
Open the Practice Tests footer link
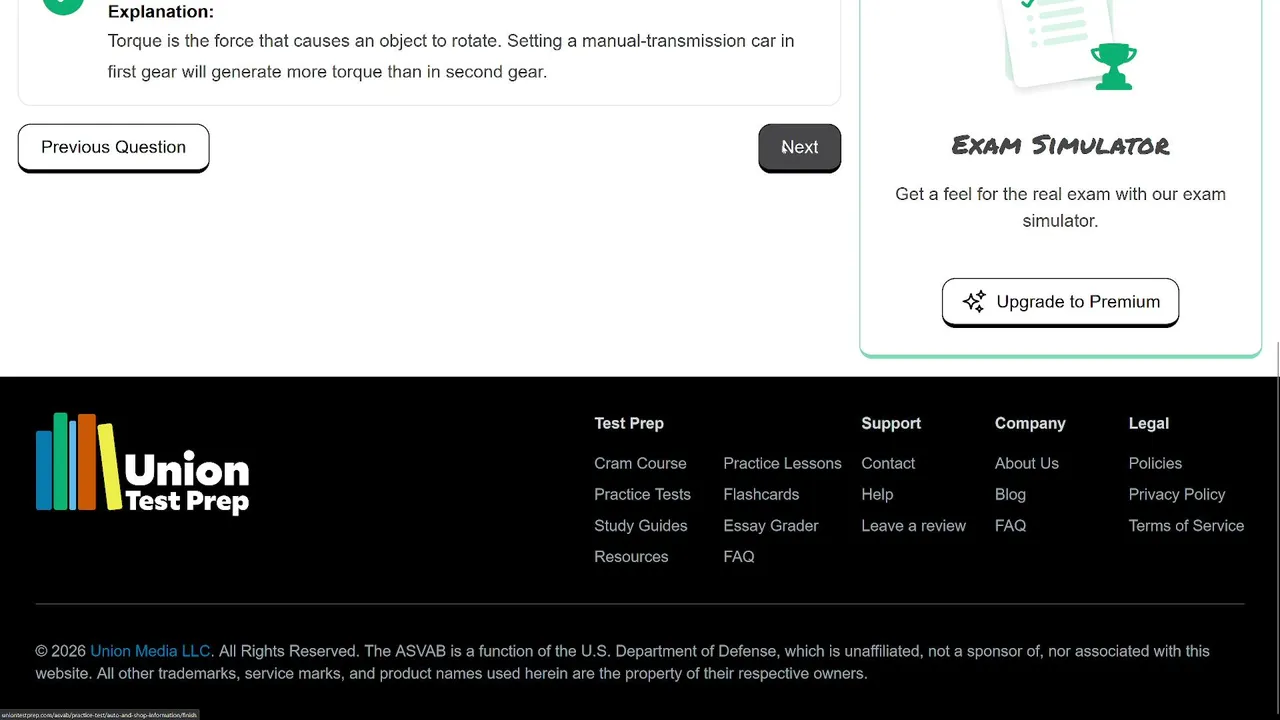642,494
